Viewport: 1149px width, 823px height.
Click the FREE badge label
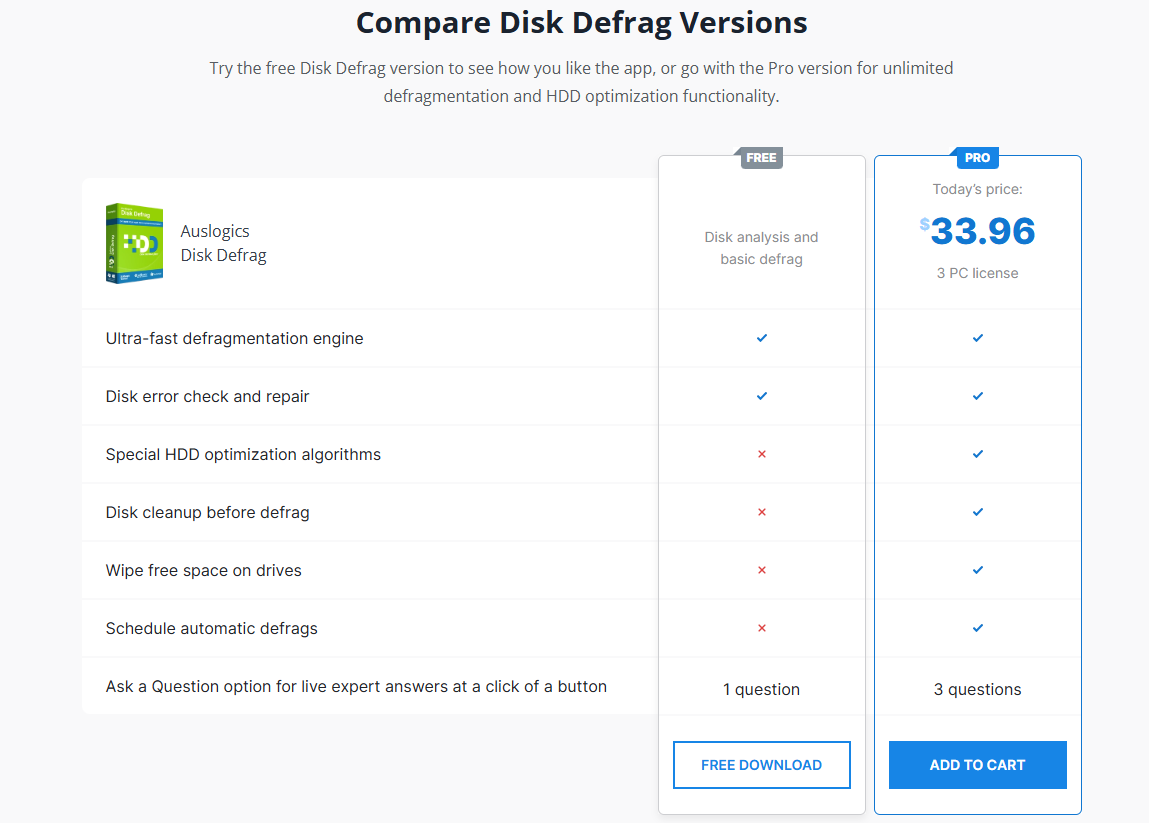pyautogui.click(x=762, y=158)
